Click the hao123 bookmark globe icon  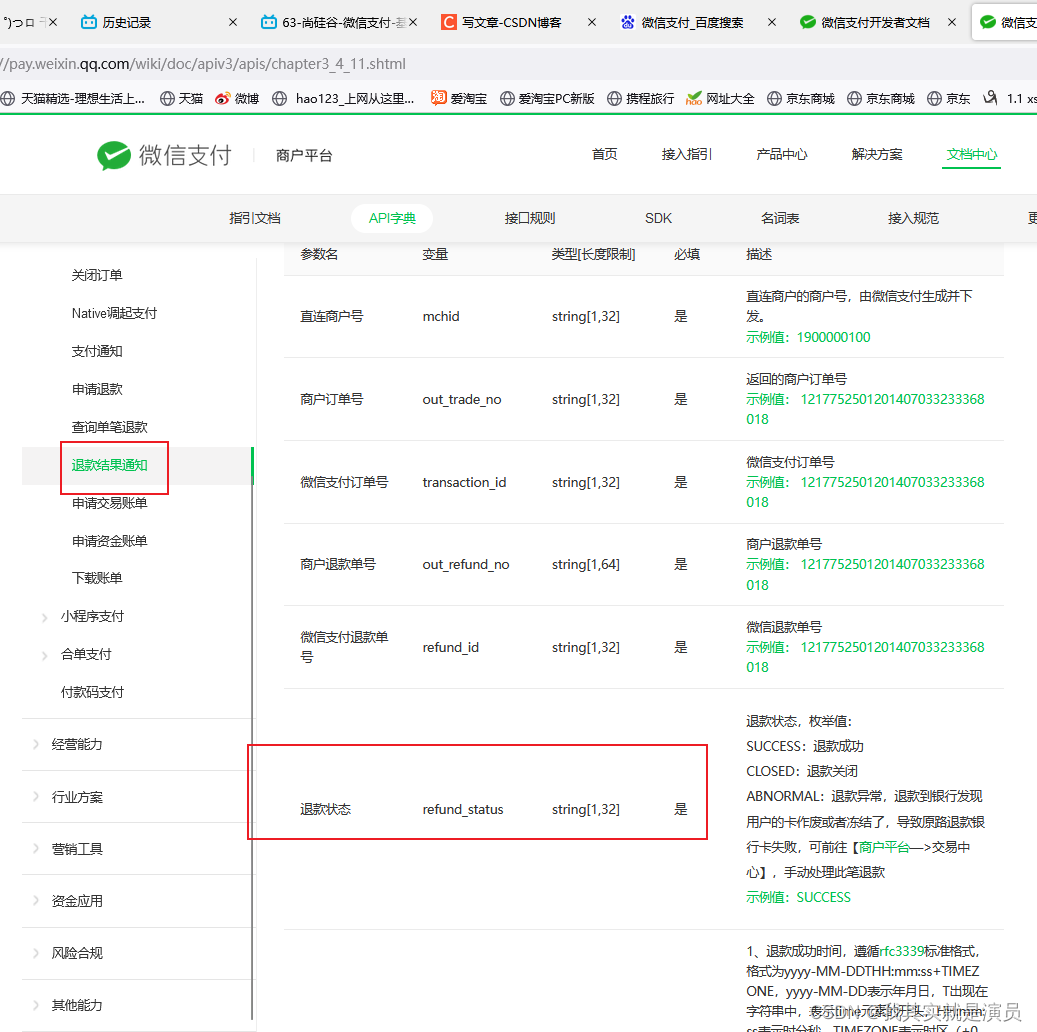pyautogui.click(x=280, y=99)
